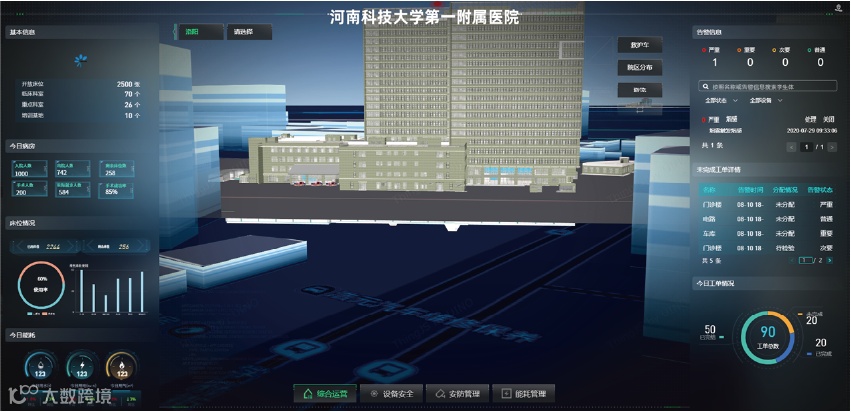Select the 洛阳 location button
851x412 pixels.
(x=200, y=31)
